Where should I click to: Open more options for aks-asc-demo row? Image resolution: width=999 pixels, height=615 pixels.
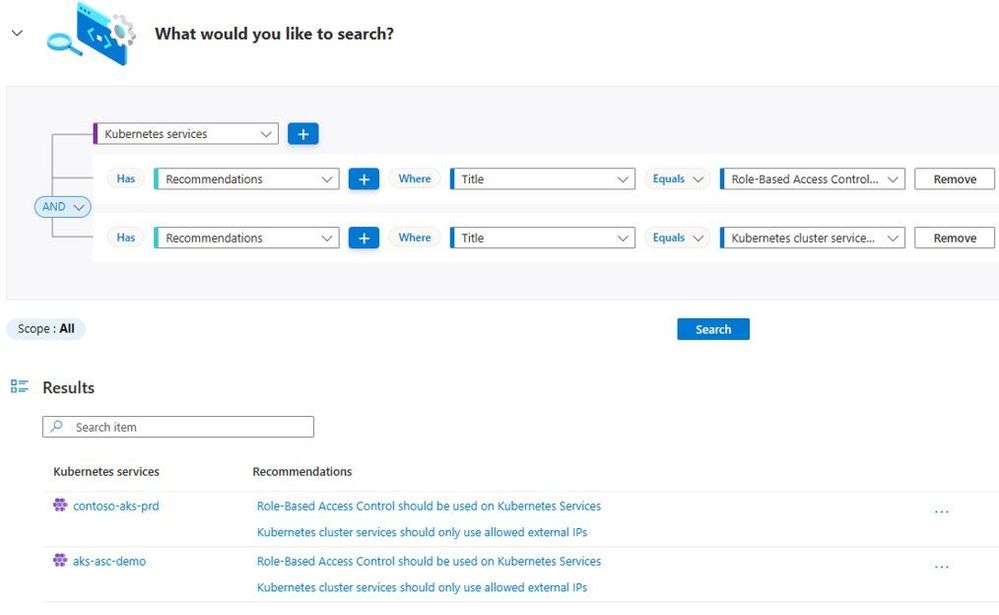tap(941, 567)
